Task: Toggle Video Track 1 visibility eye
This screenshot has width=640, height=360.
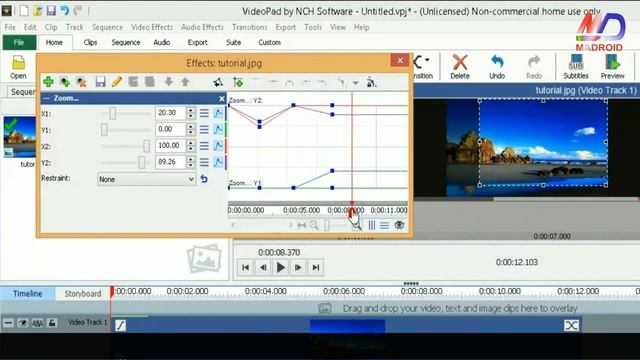Action: click(23, 323)
